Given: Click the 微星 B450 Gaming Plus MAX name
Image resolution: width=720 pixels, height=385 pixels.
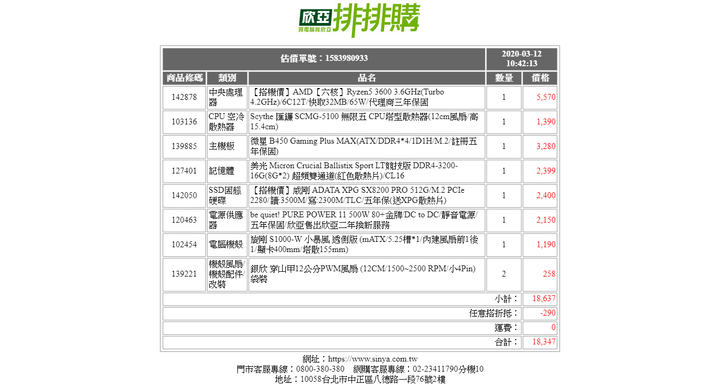Looking at the screenshot, I should point(364,146).
